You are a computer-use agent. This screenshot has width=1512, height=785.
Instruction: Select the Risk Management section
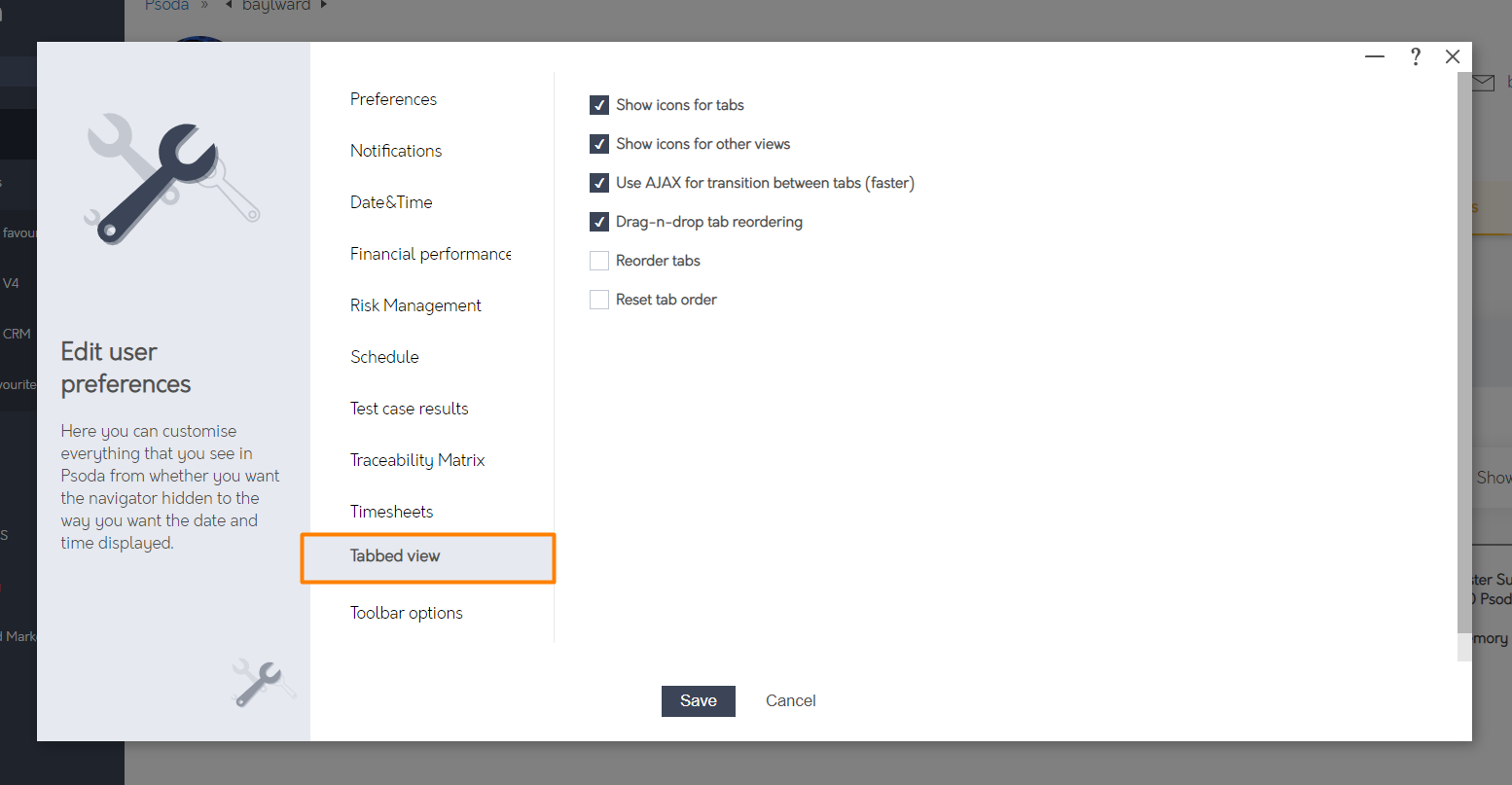pos(415,305)
